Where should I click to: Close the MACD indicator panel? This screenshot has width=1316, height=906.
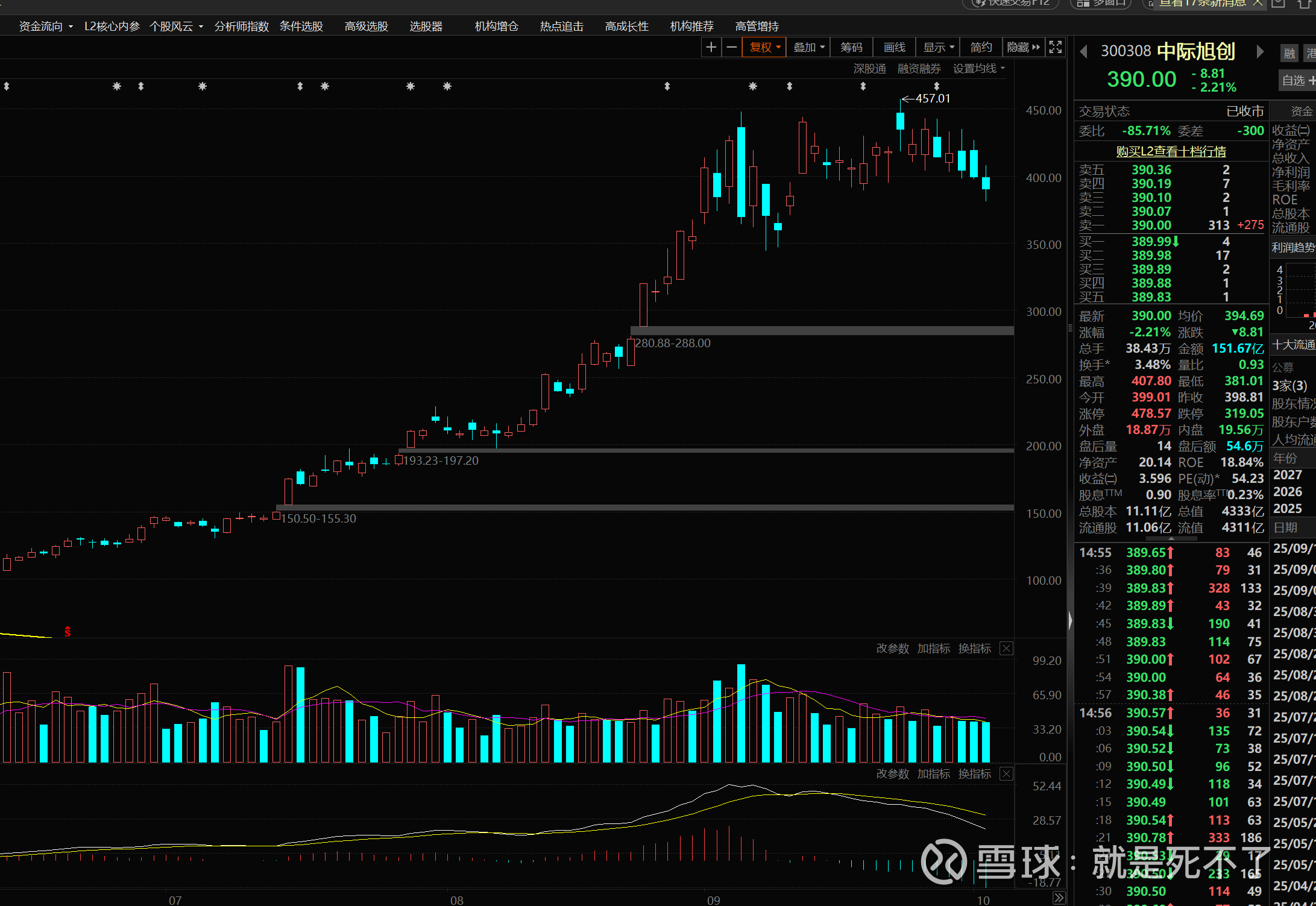click(1006, 774)
